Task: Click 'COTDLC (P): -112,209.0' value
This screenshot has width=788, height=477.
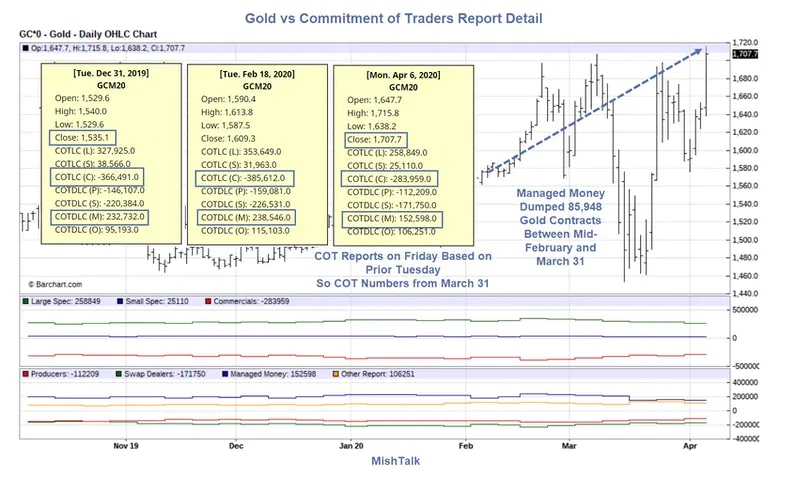Action: (x=392, y=192)
